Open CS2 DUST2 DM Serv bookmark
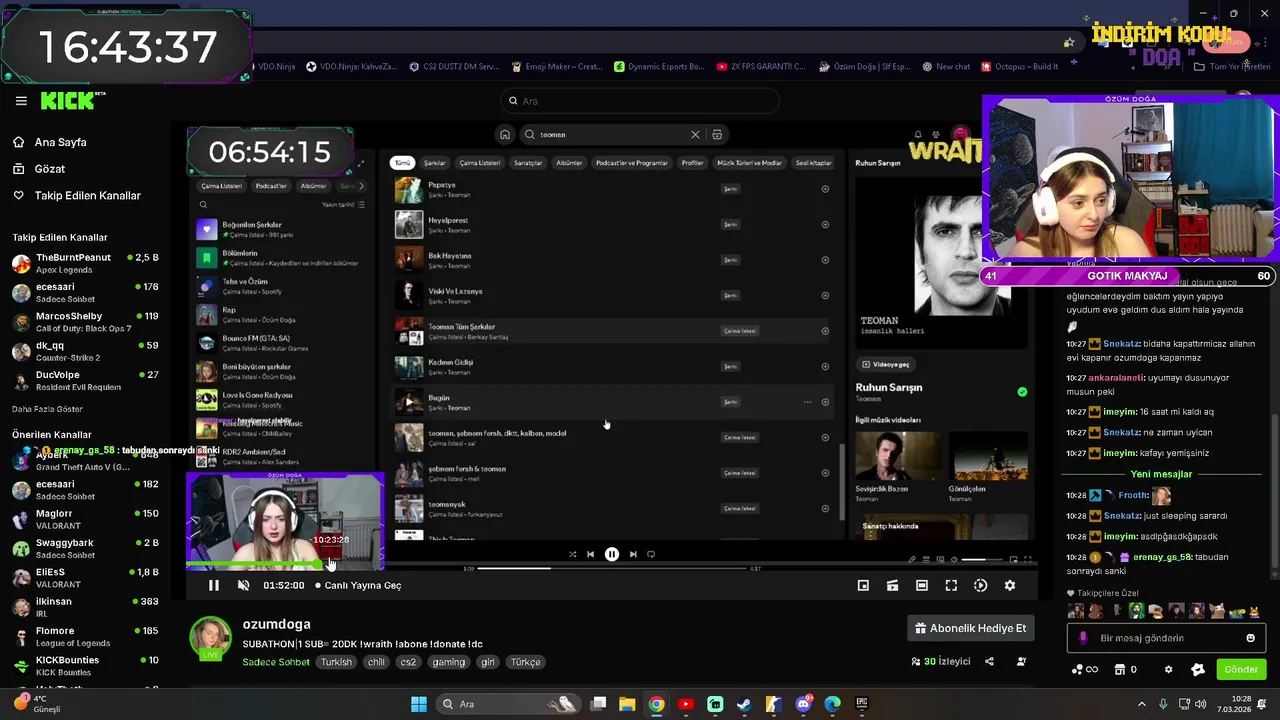 (x=454, y=67)
